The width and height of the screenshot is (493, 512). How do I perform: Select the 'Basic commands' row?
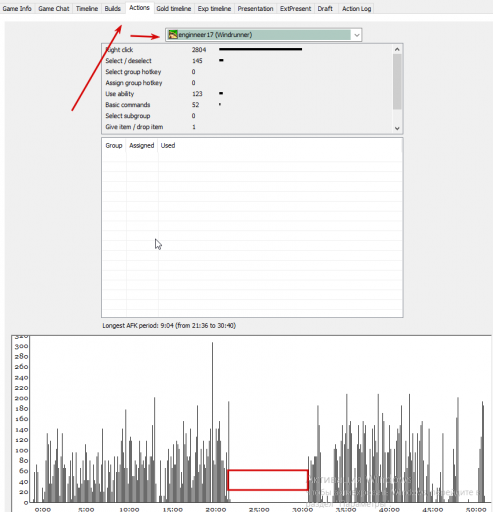point(247,105)
